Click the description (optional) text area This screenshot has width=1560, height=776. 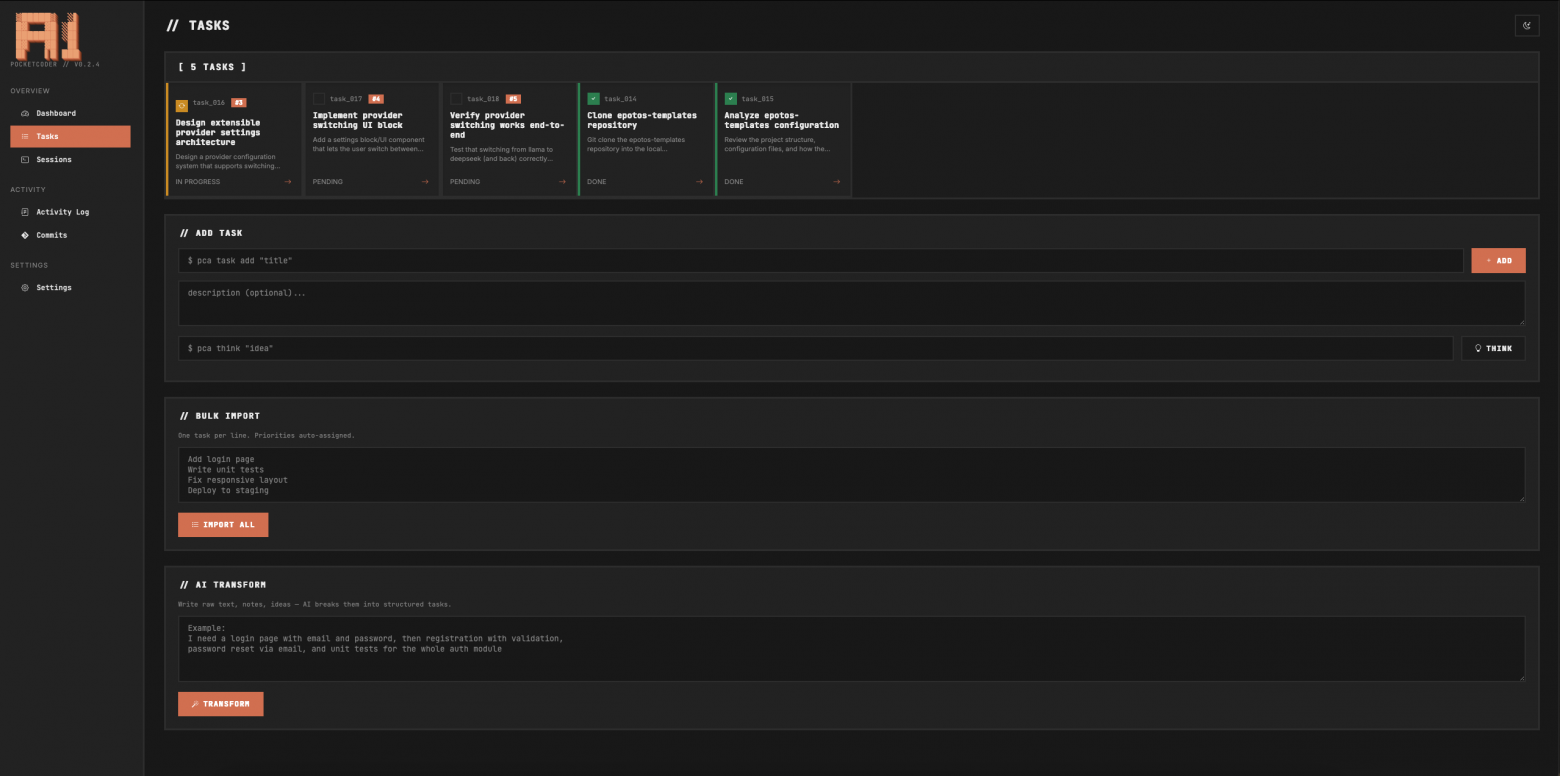pos(852,303)
